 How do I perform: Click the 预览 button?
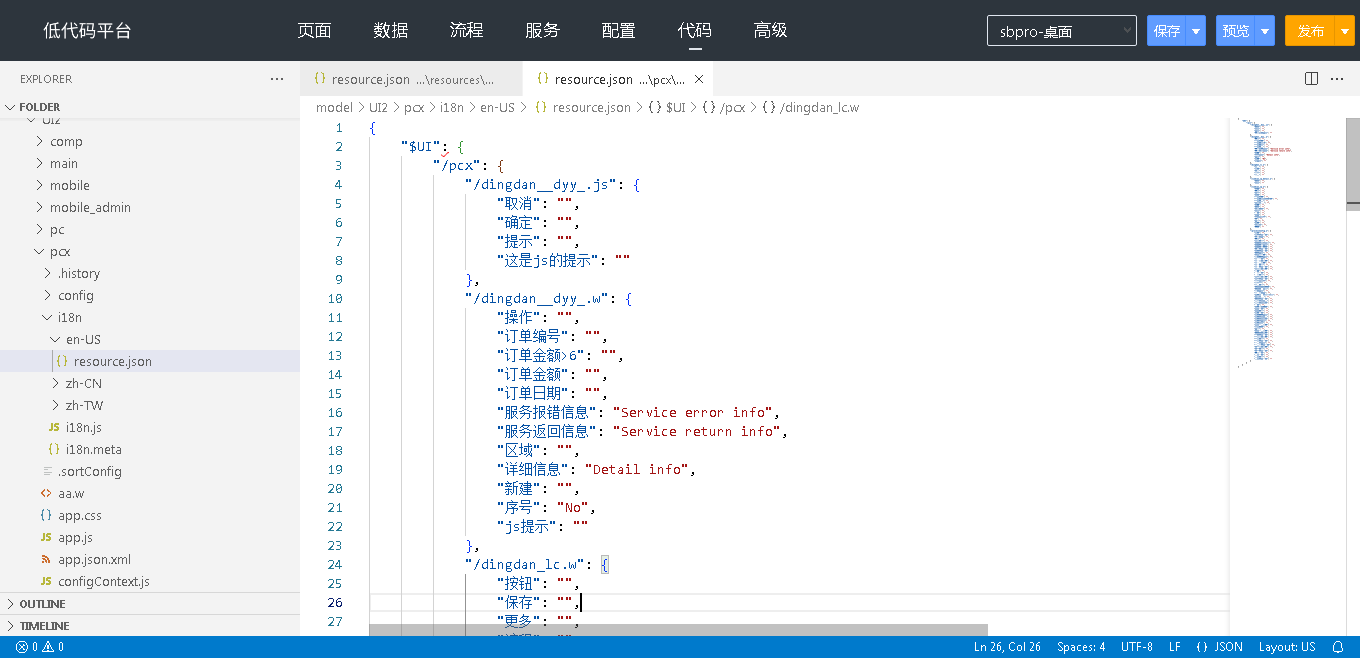pyautogui.click(x=1236, y=31)
